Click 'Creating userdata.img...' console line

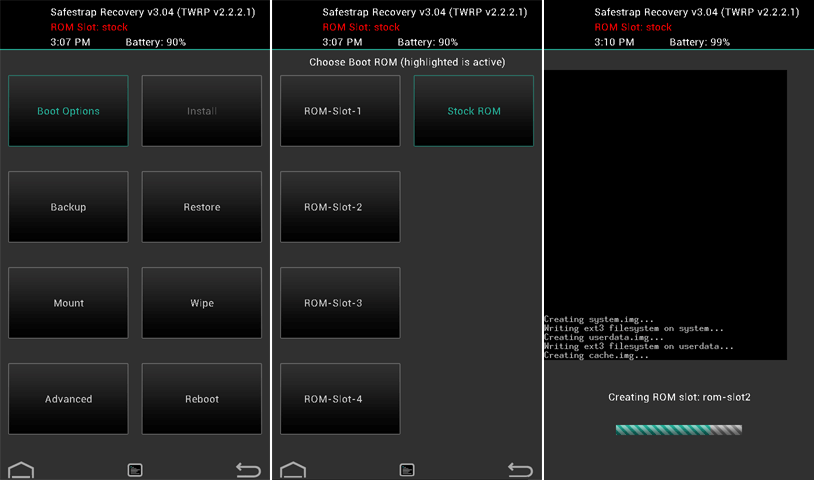pos(604,338)
